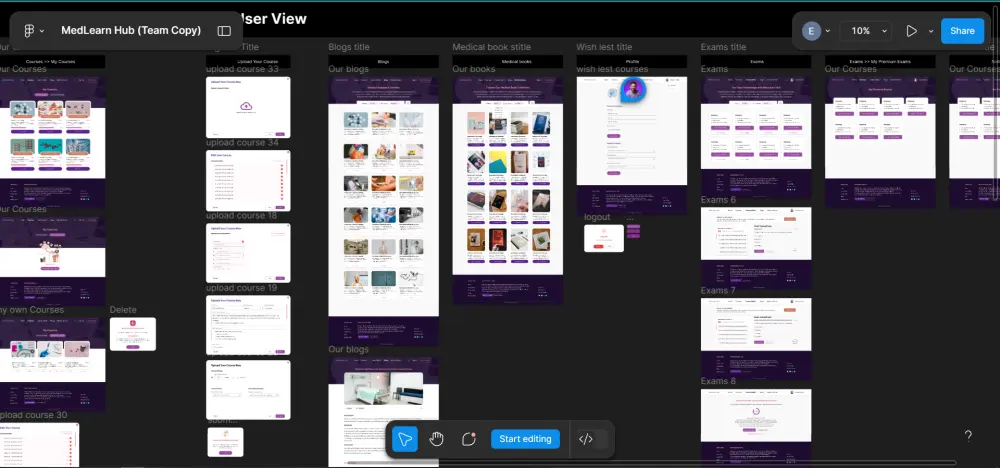
Task: Select the Courses >> My Courses header
Action: click(52, 62)
